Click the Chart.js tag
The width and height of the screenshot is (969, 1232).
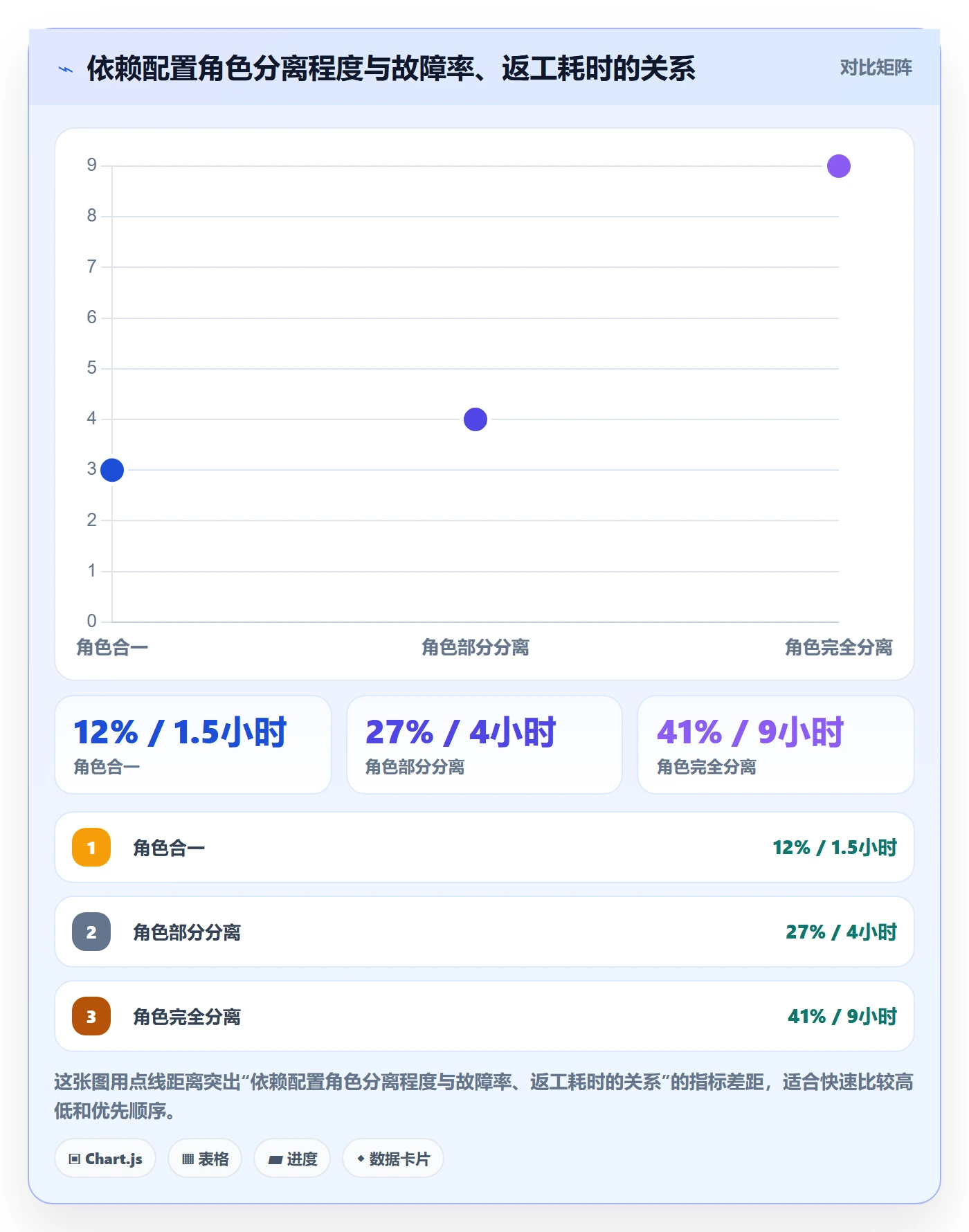(105, 1159)
